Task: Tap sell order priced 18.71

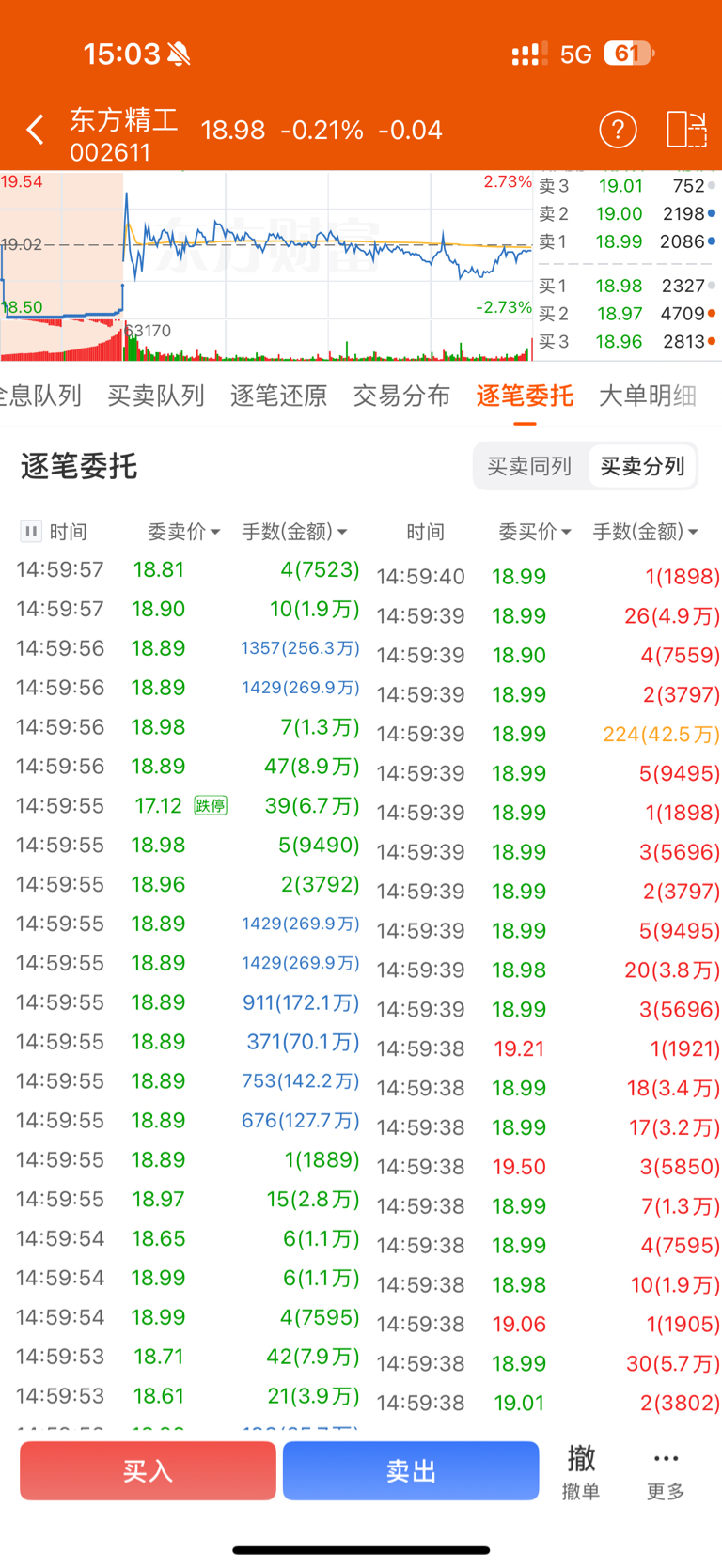Action: point(188,1357)
